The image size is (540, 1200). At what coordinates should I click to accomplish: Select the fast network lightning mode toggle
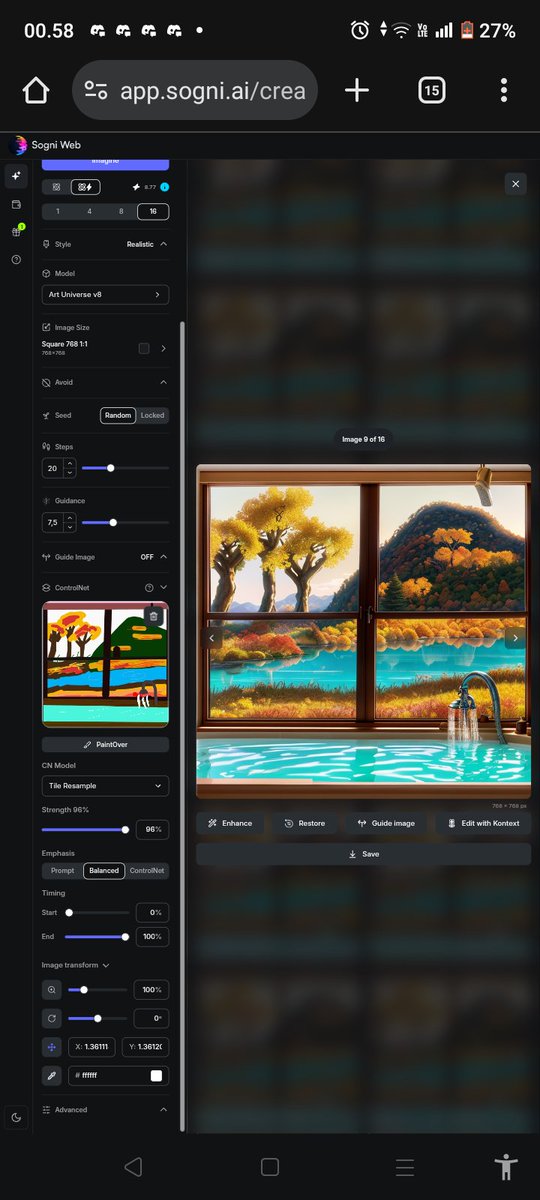85,187
